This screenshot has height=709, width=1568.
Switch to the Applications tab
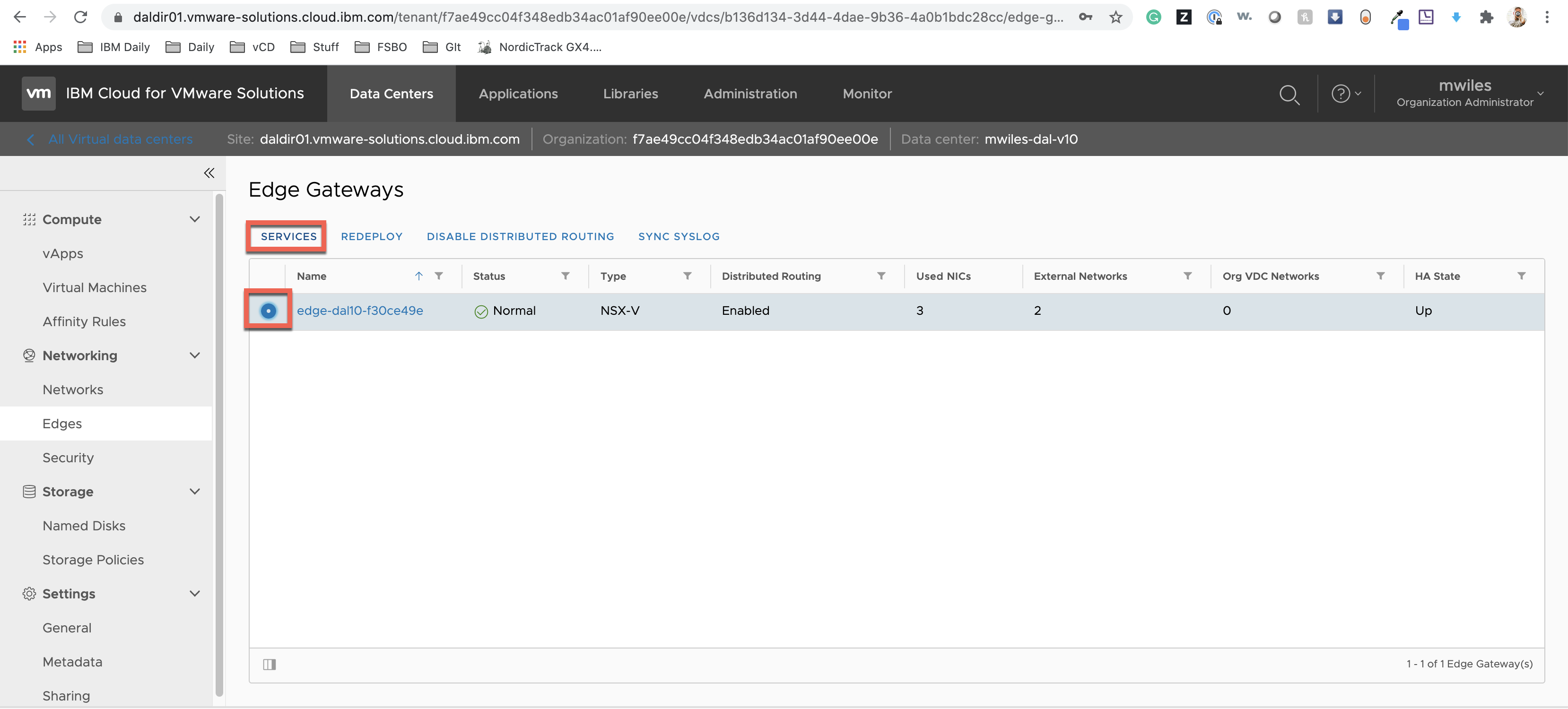click(517, 94)
